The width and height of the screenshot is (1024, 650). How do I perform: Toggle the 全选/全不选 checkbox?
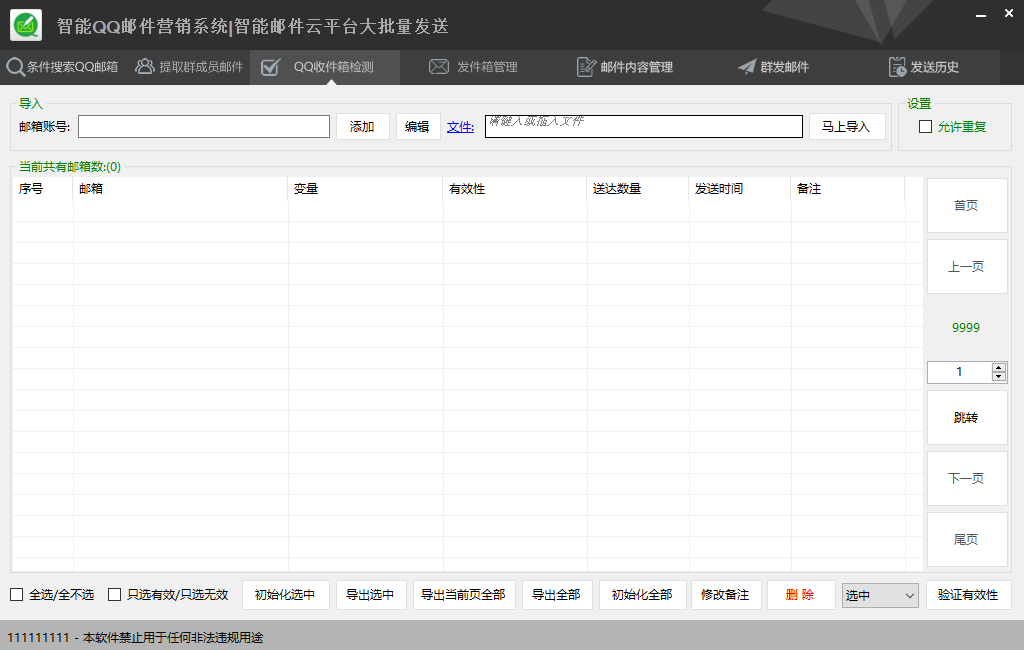click(x=16, y=594)
